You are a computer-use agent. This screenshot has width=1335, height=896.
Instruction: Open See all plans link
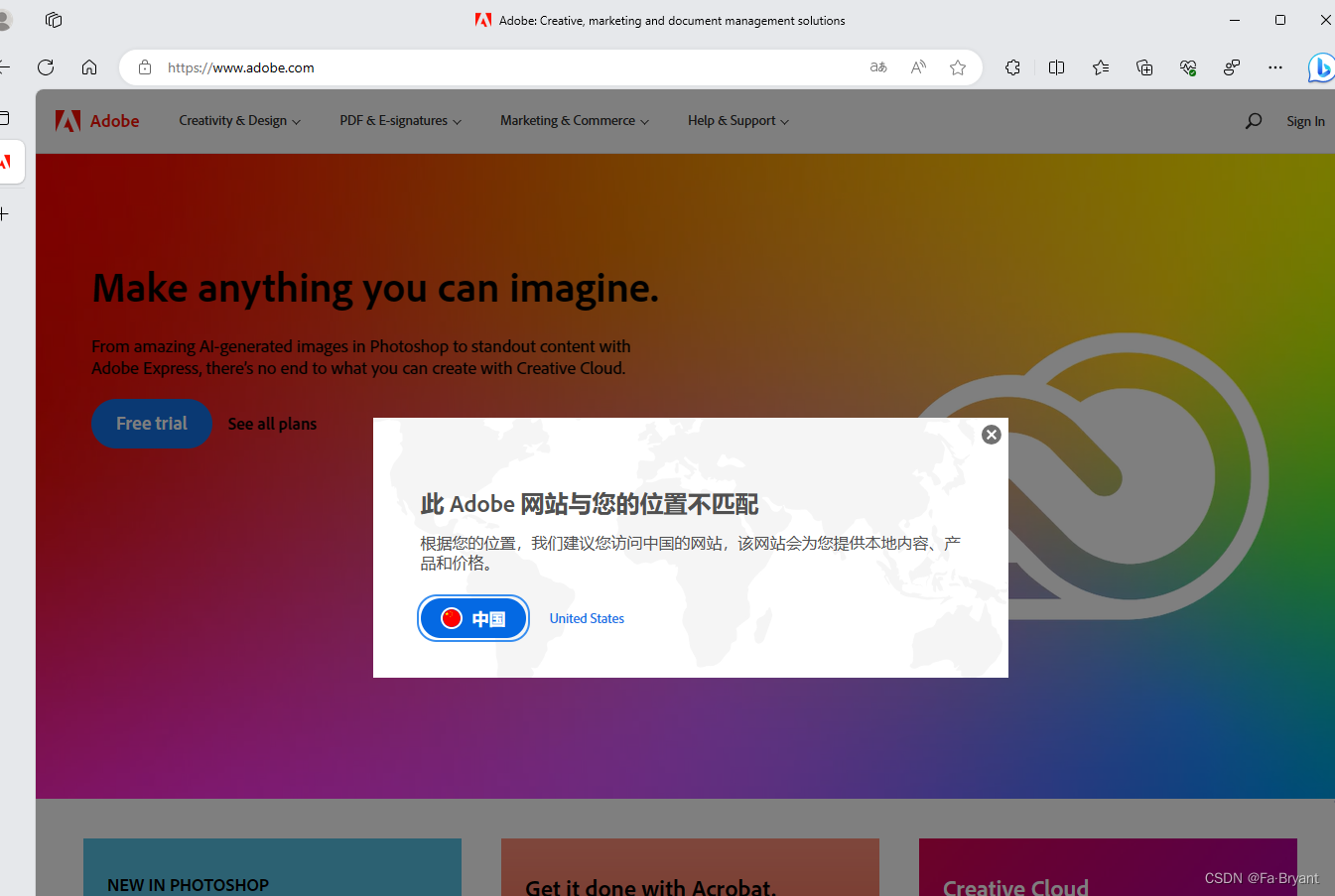tap(272, 424)
